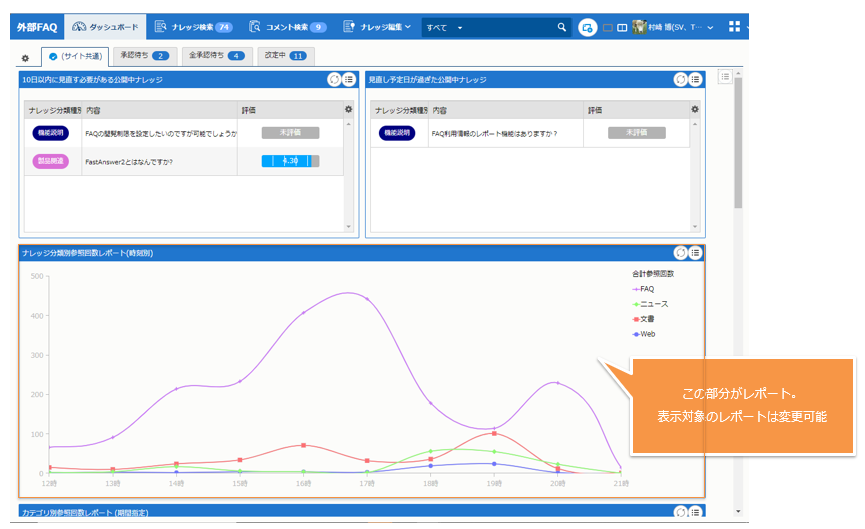Open the ナレッジ検索 menu item
Screen dimensions: 865x529
click(x=194, y=27)
